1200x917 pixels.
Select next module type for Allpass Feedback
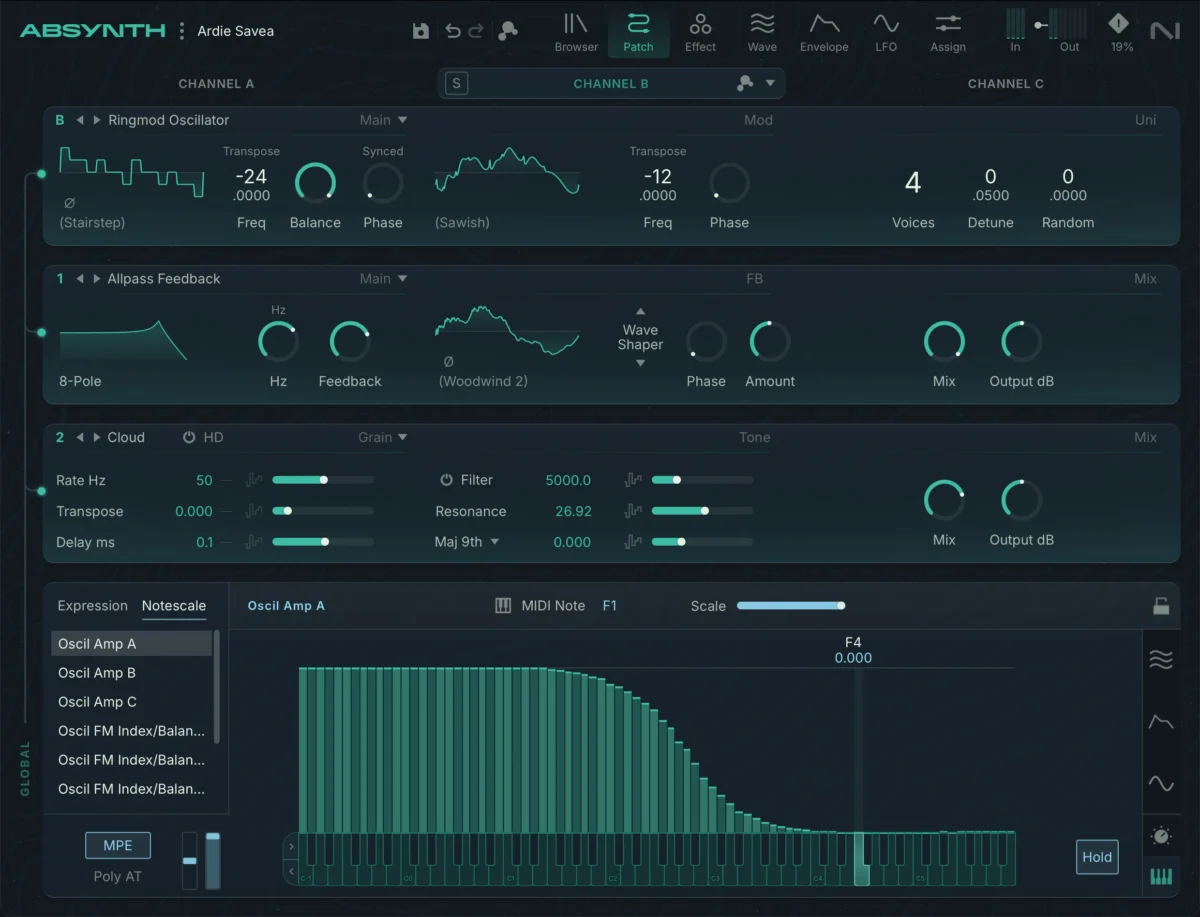click(x=97, y=279)
